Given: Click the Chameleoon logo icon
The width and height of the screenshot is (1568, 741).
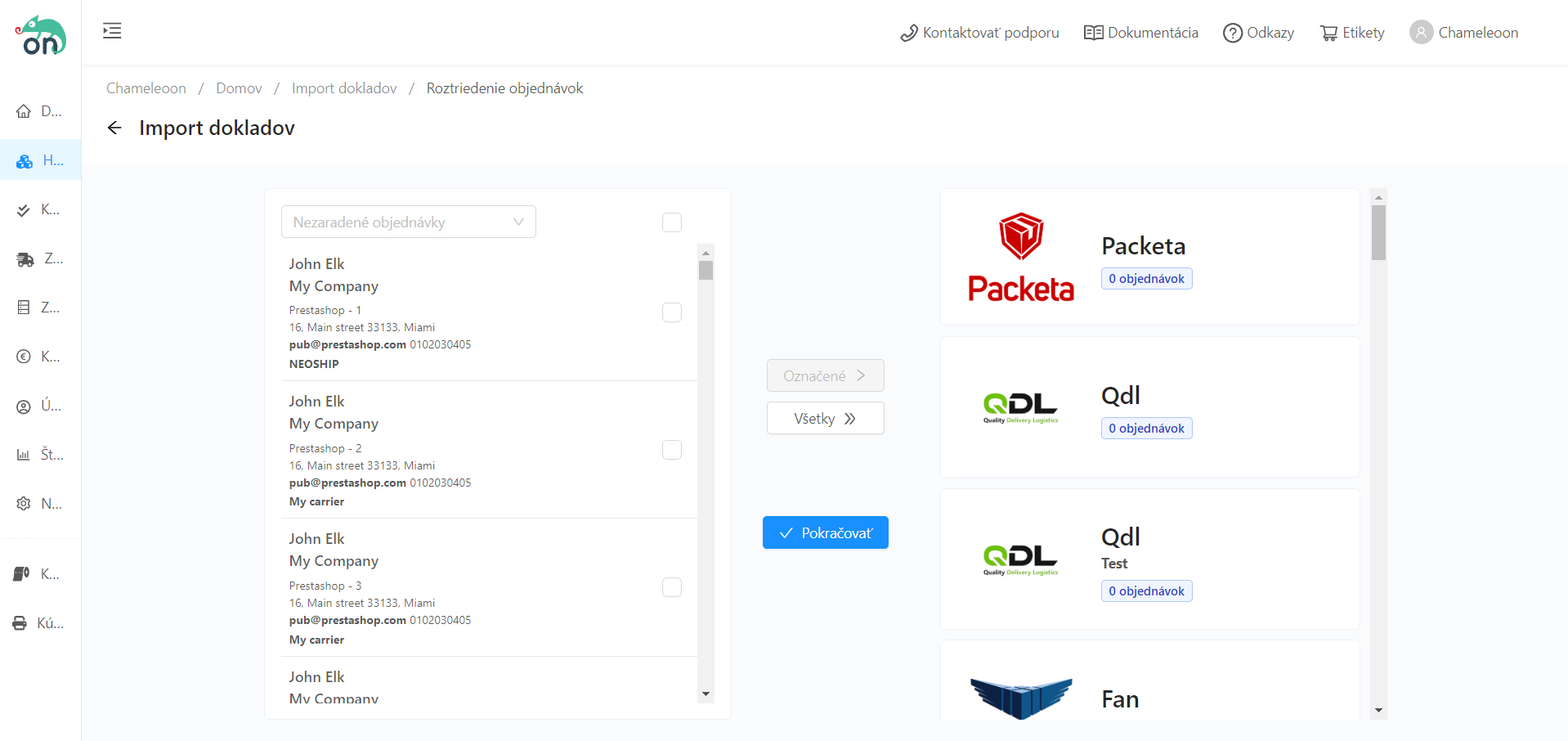Looking at the screenshot, I should click(40, 35).
